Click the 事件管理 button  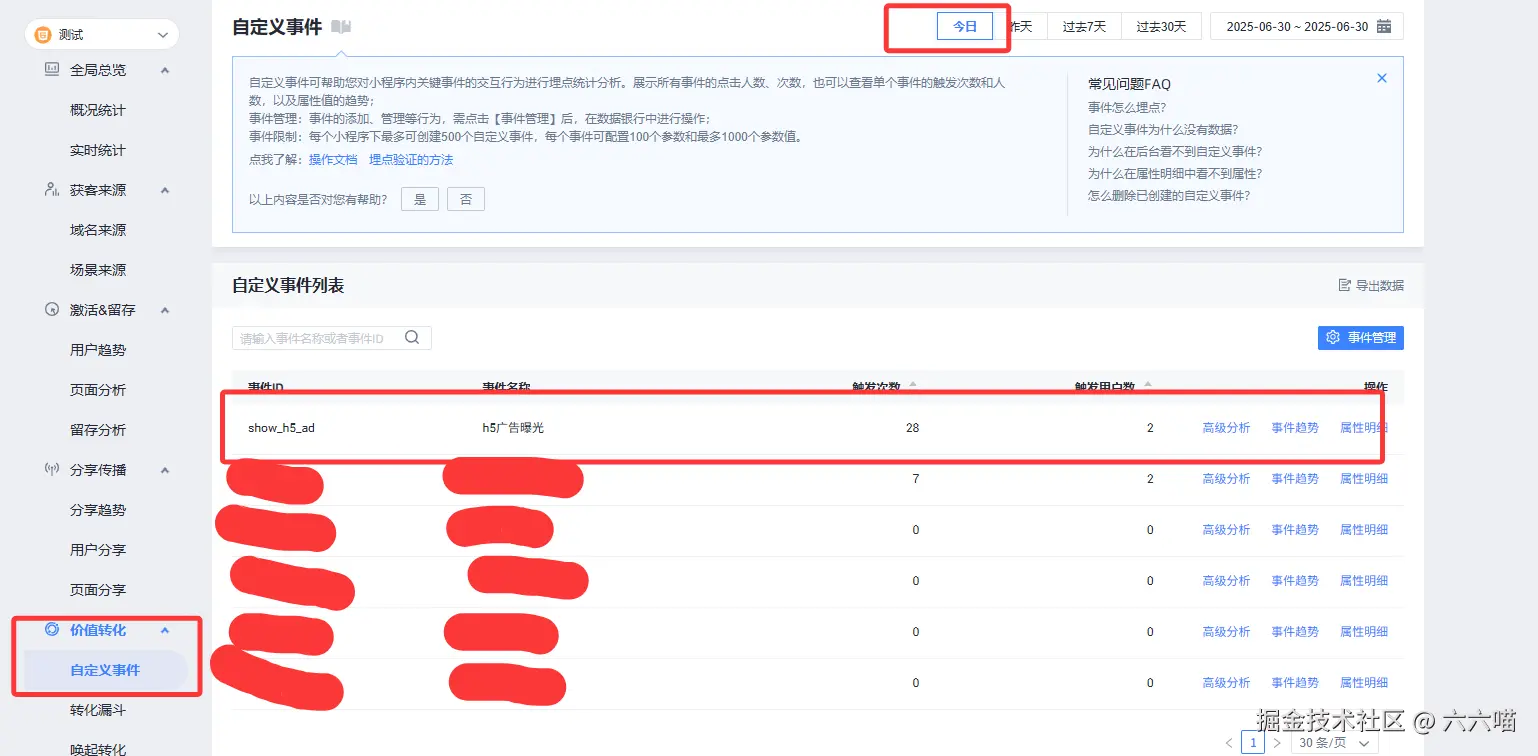(x=1361, y=338)
